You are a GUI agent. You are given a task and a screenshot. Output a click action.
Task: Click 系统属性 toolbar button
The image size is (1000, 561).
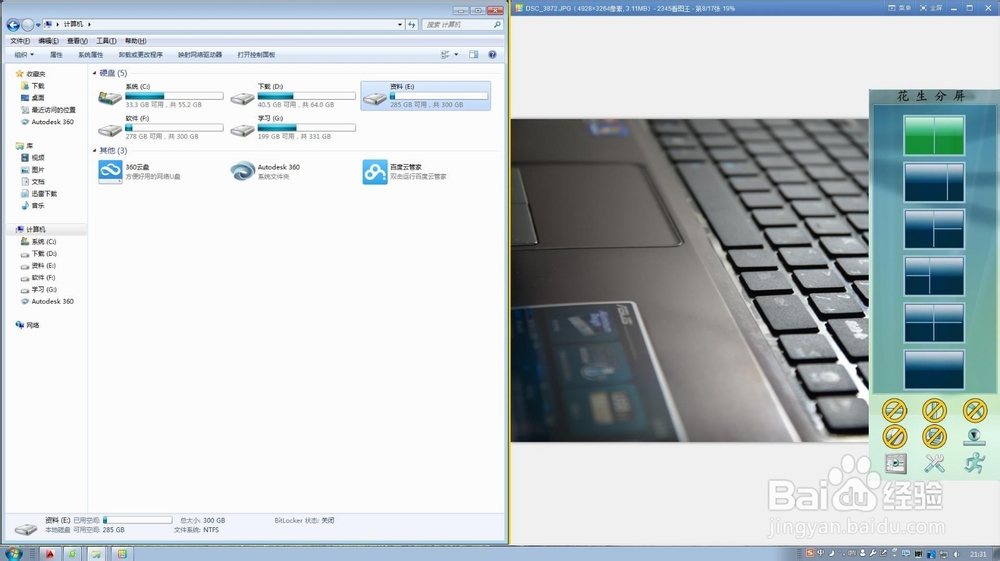(x=91, y=55)
